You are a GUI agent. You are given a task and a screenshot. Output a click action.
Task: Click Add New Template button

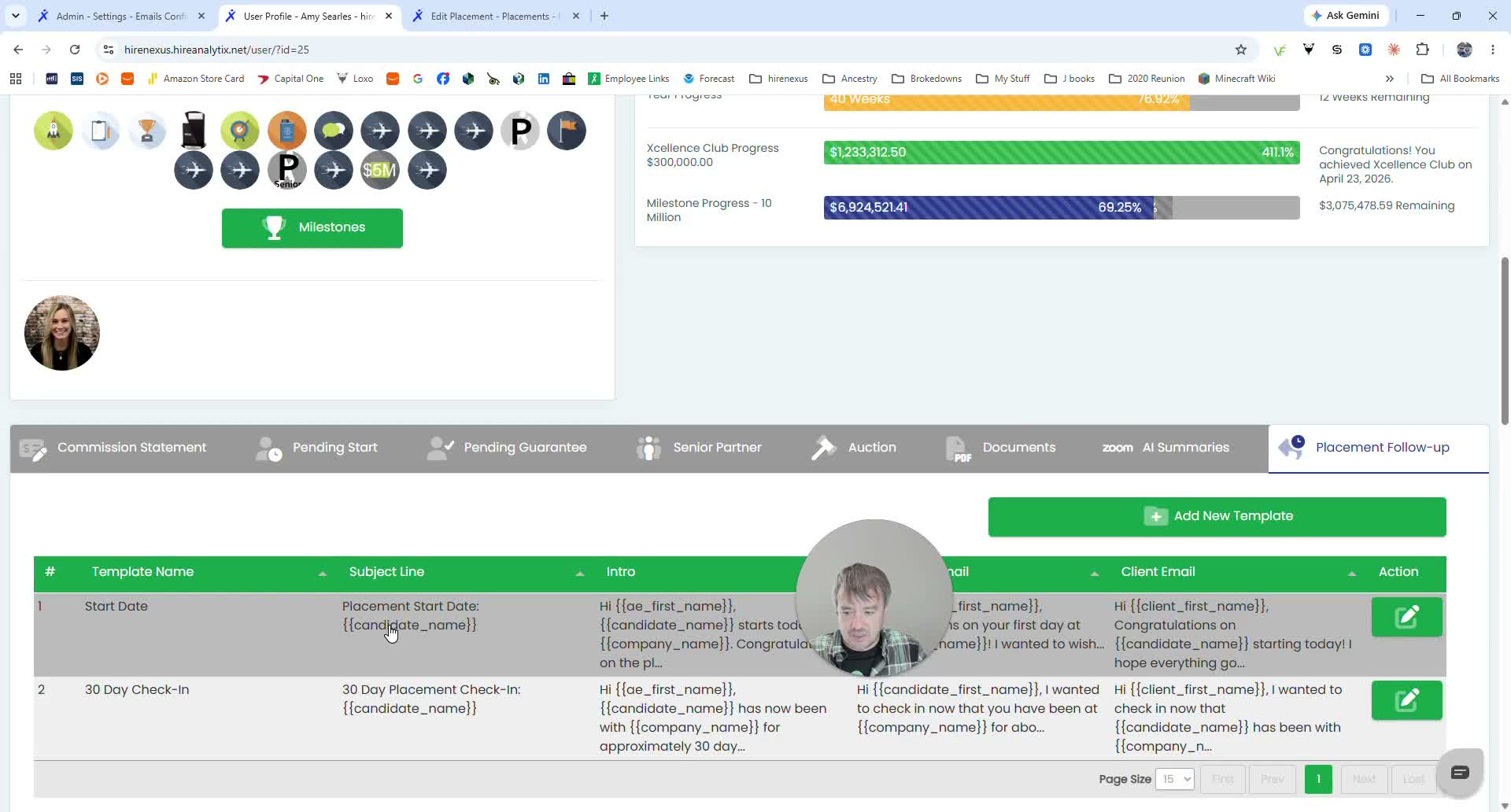pos(1217,516)
